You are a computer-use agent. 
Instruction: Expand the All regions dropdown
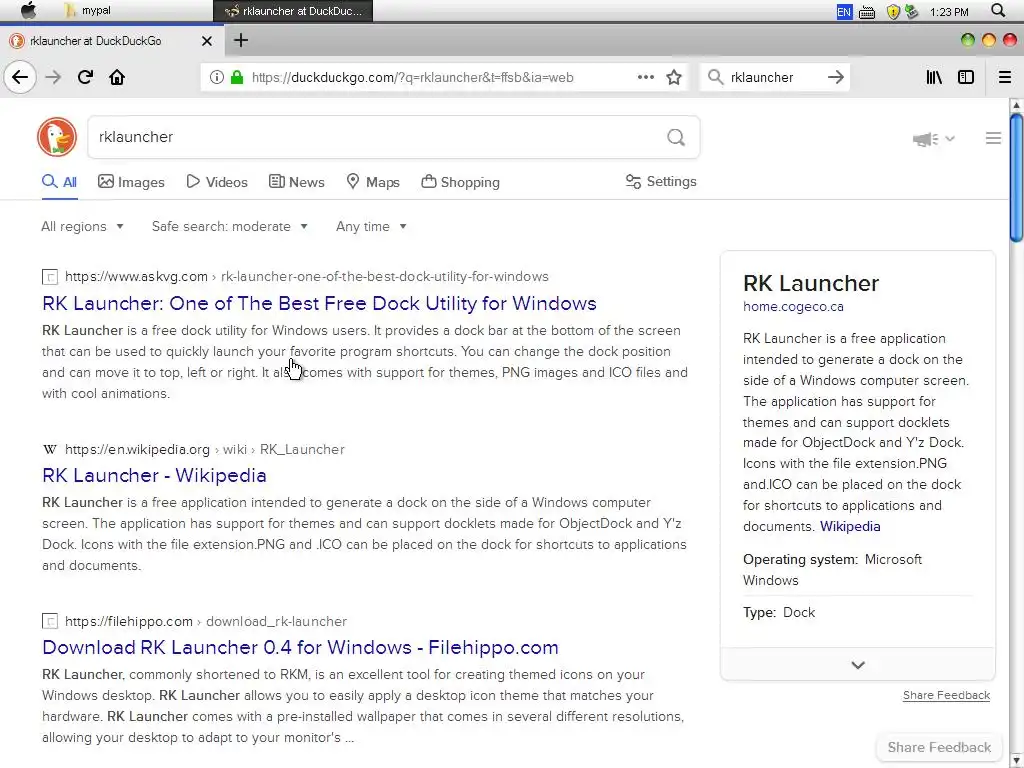tap(82, 227)
